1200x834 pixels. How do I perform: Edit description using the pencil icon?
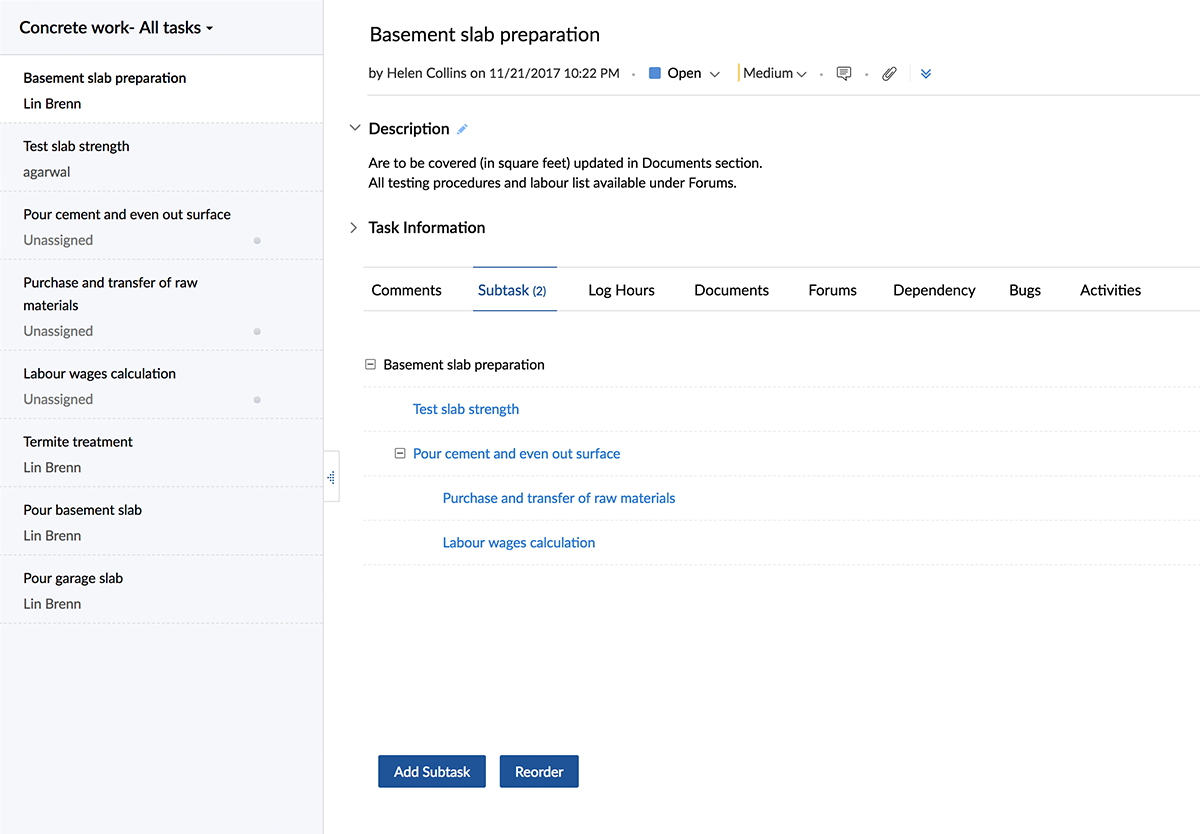(x=462, y=129)
